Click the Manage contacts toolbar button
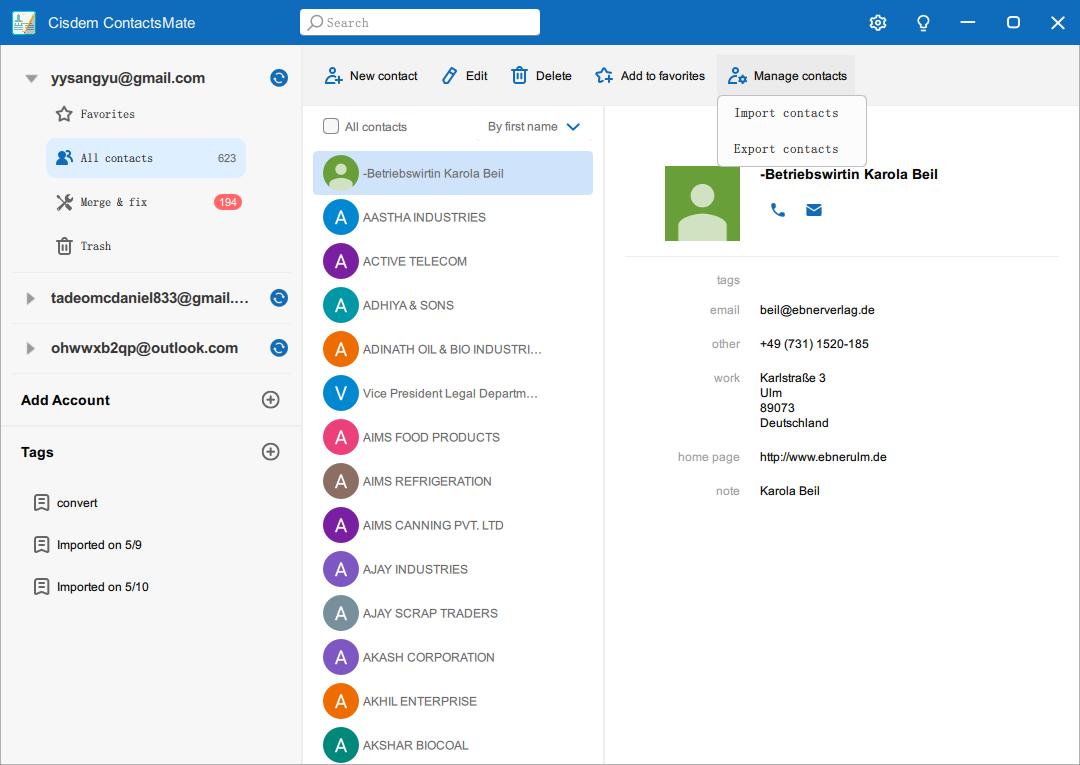The height and width of the screenshot is (765, 1080). click(x=787, y=76)
